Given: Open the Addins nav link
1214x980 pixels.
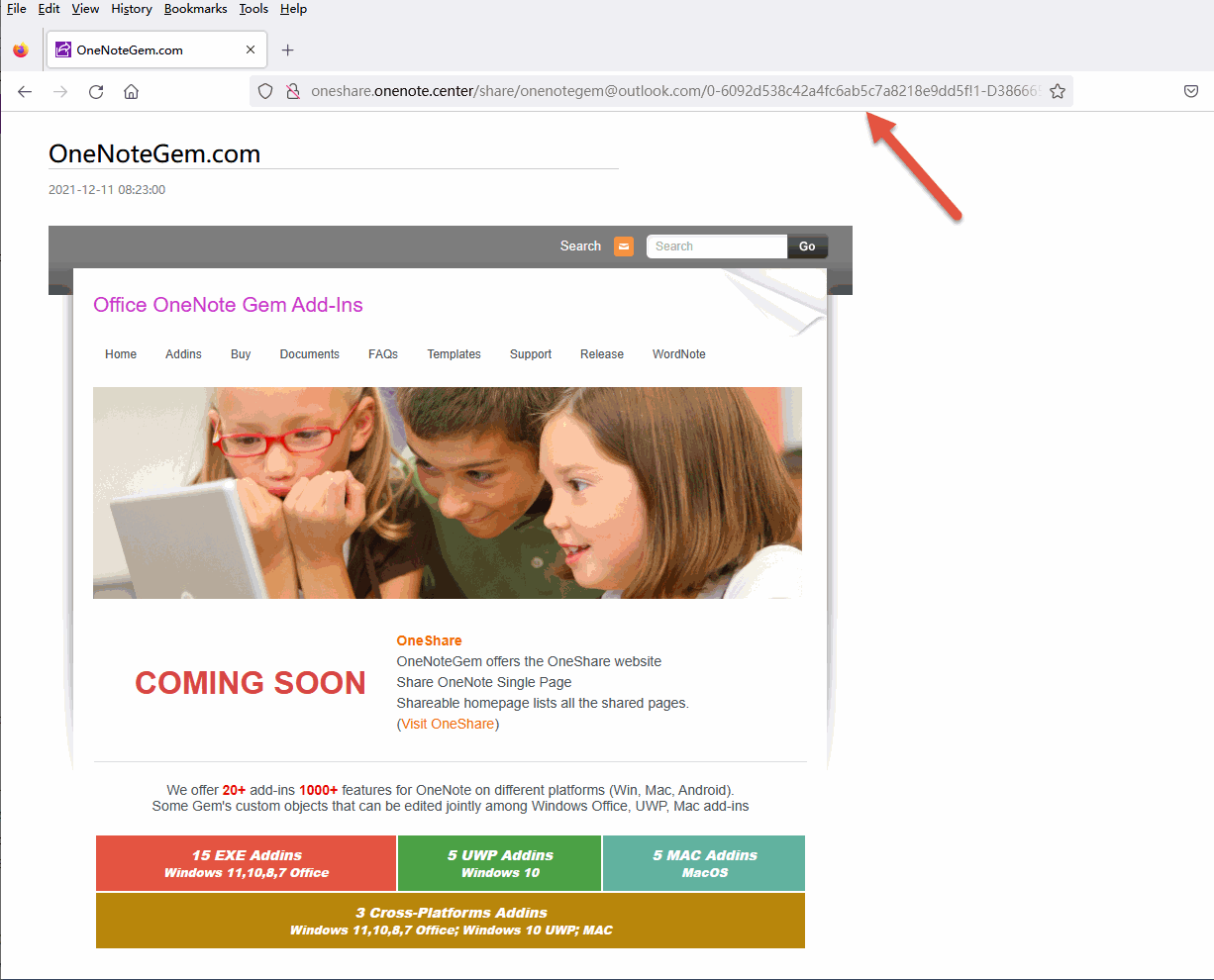Looking at the screenshot, I should 183,354.
